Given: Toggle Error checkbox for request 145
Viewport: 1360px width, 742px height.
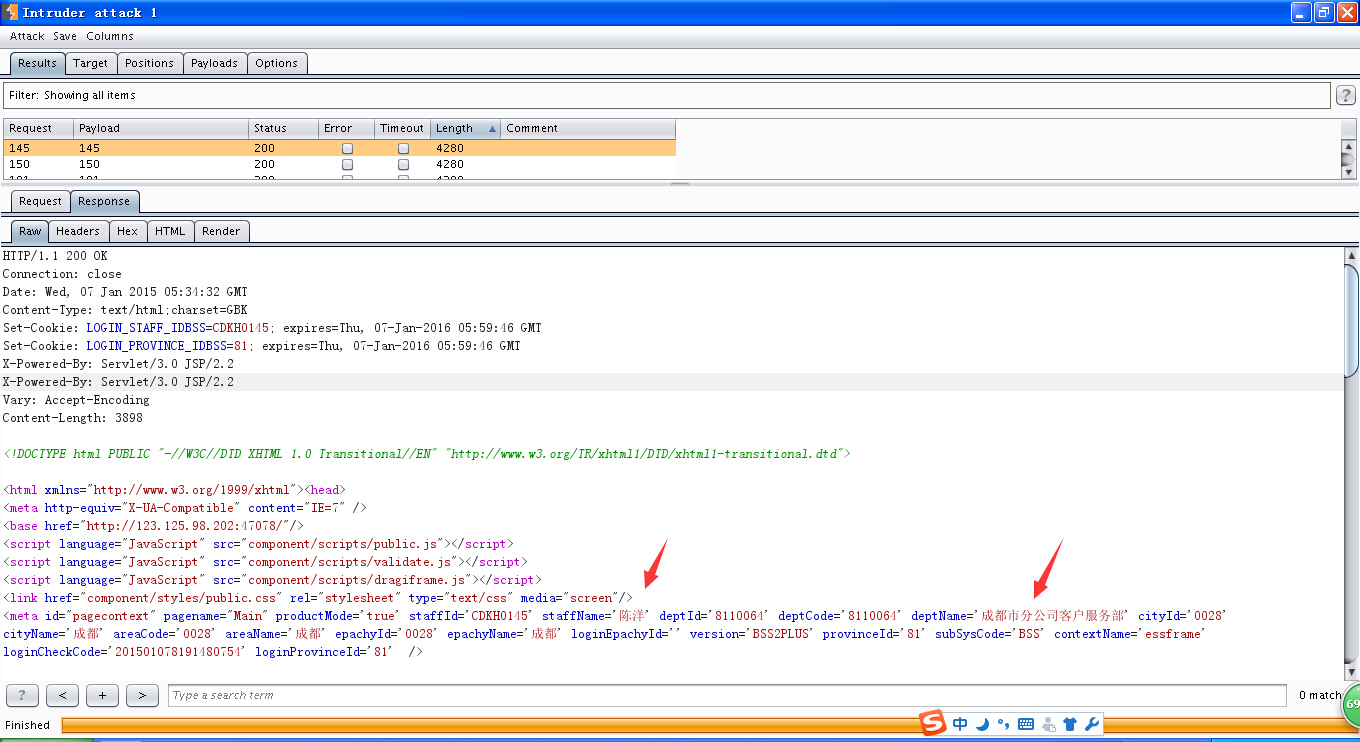Looking at the screenshot, I should (347, 148).
